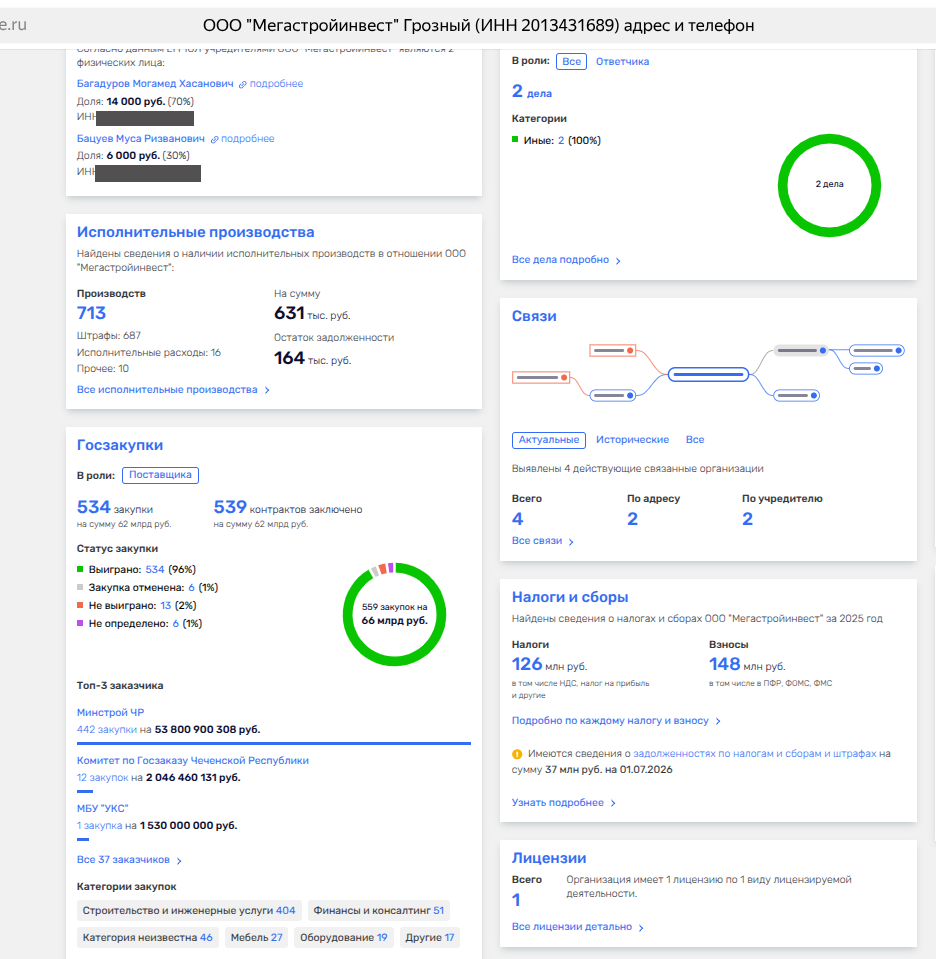Open Бацуев Муса Ризванович founder link
Viewport: 936px width, 959px height.
pyautogui.click(x=141, y=139)
